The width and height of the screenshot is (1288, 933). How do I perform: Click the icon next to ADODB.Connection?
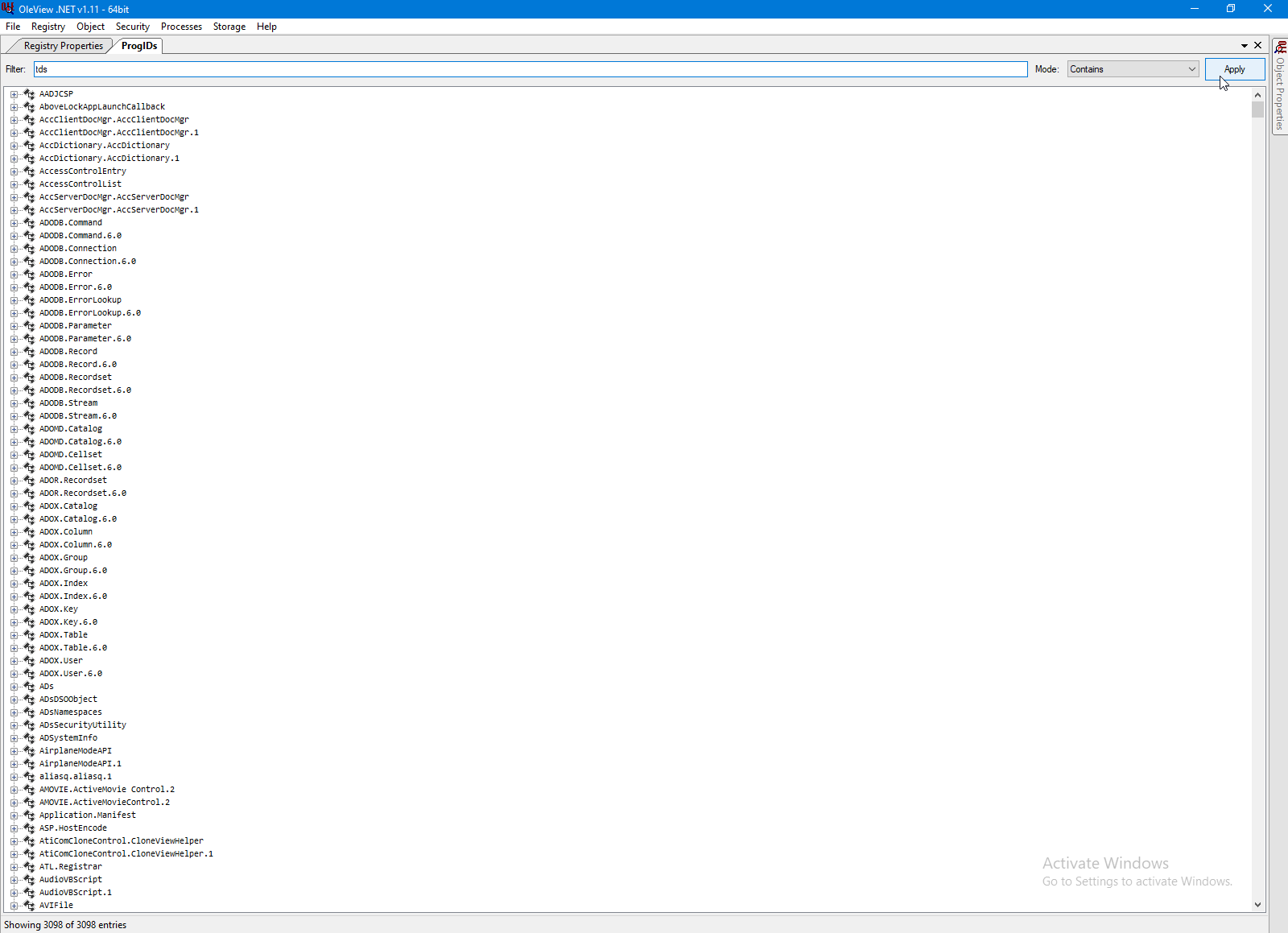[x=29, y=249]
